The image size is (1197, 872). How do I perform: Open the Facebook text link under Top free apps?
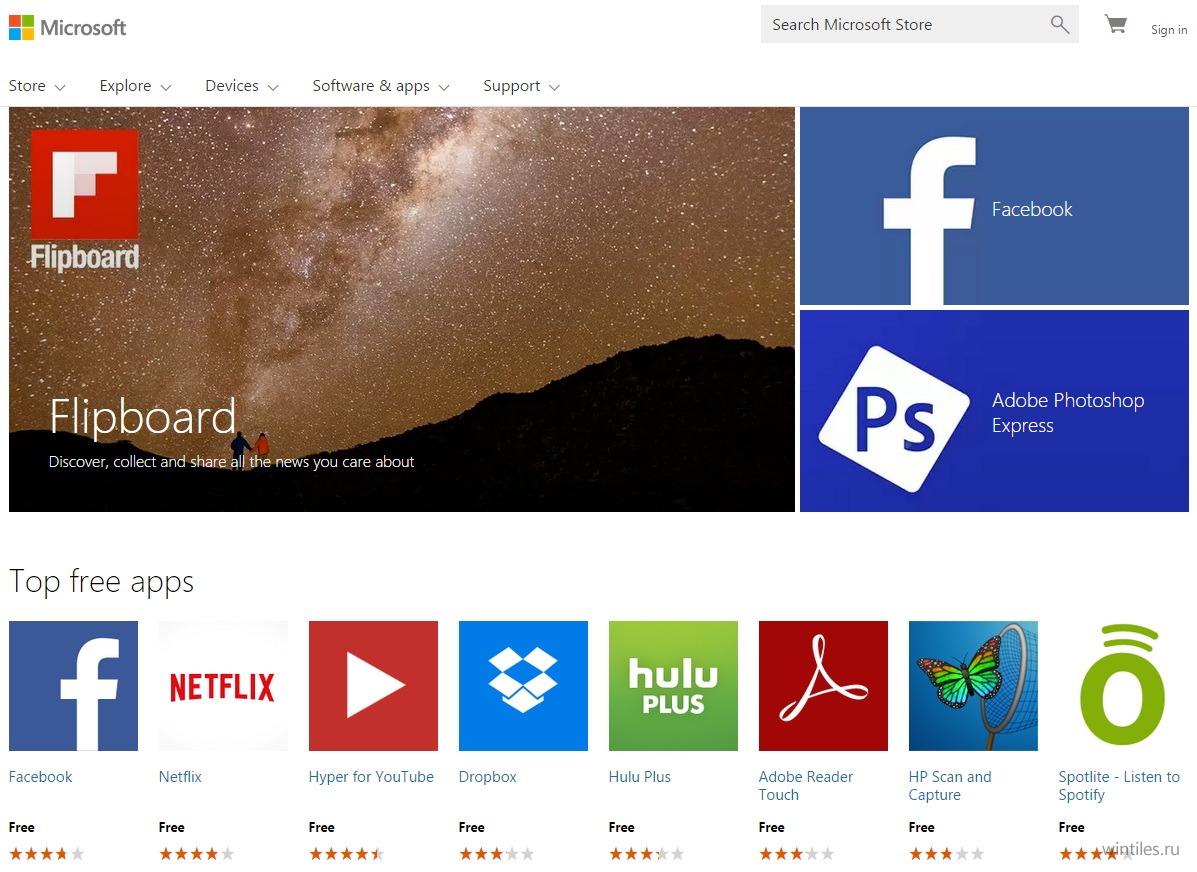(40, 777)
